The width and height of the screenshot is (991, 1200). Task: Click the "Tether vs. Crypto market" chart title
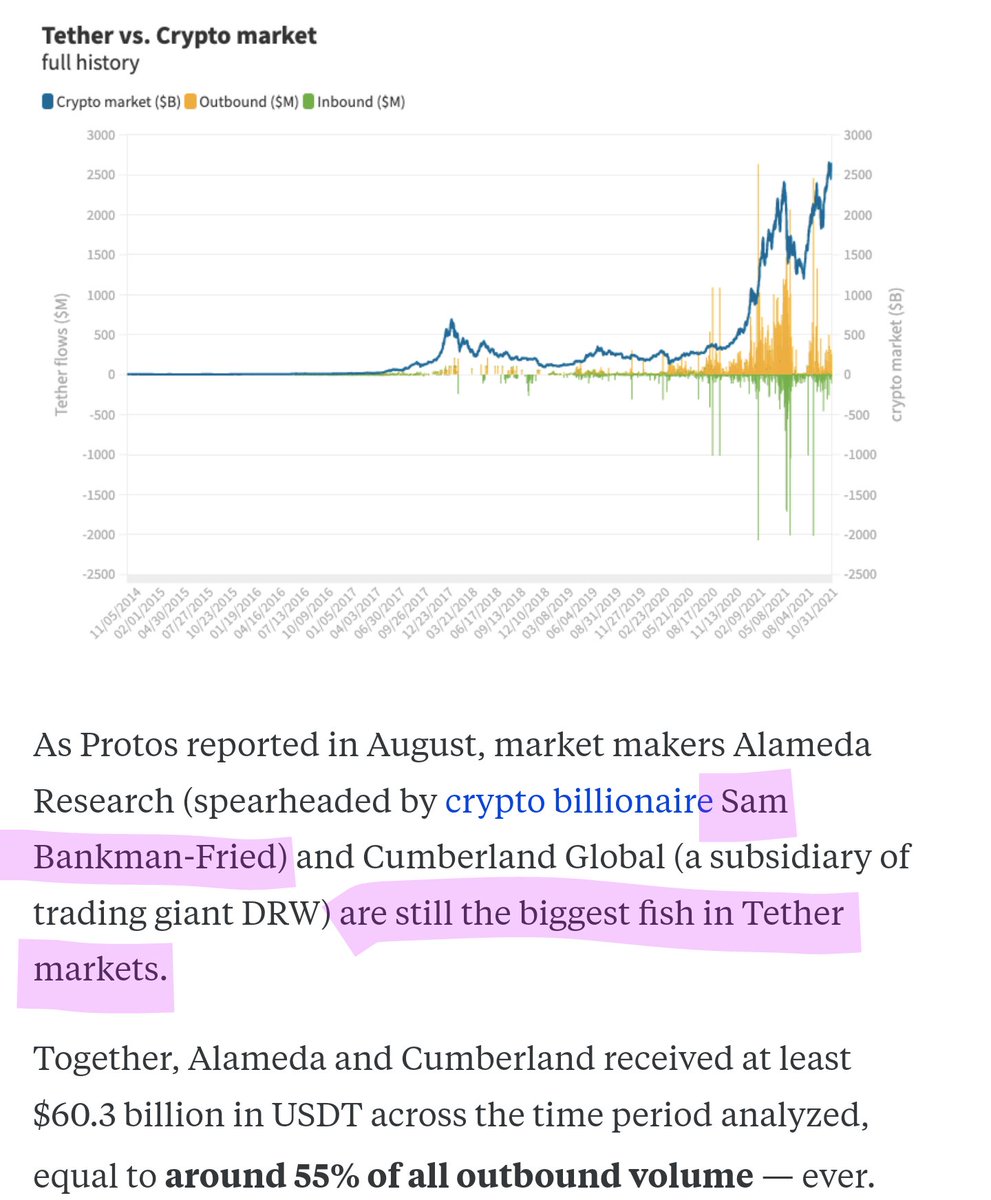click(179, 36)
